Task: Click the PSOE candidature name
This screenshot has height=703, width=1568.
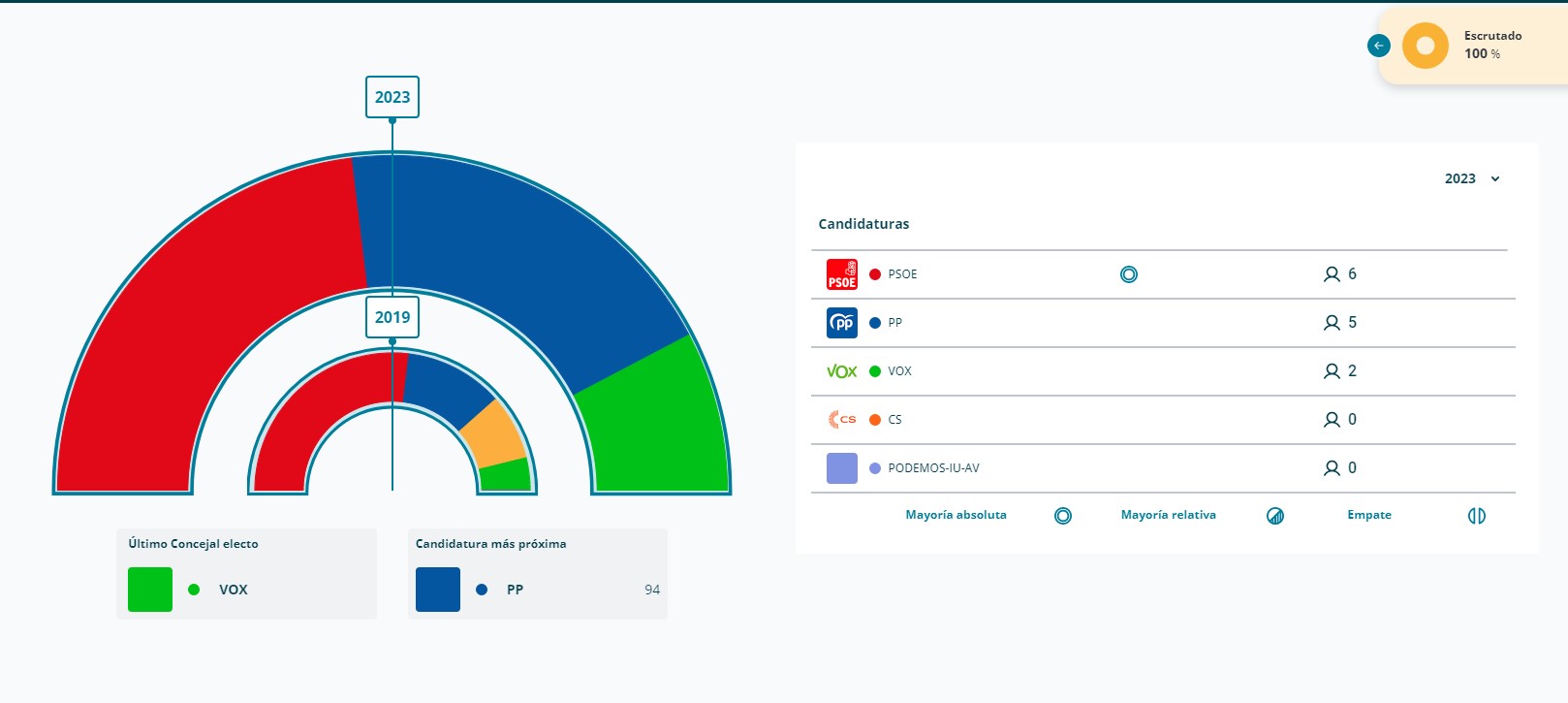Action: [x=902, y=274]
